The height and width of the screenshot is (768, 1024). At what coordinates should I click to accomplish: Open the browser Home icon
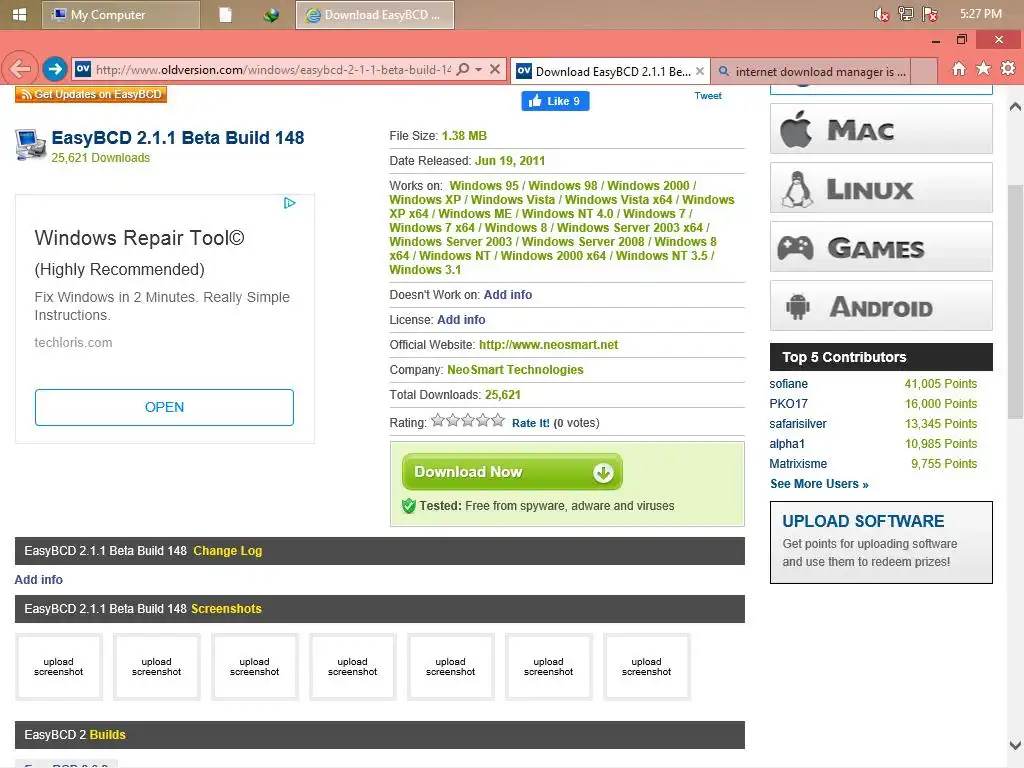click(959, 69)
